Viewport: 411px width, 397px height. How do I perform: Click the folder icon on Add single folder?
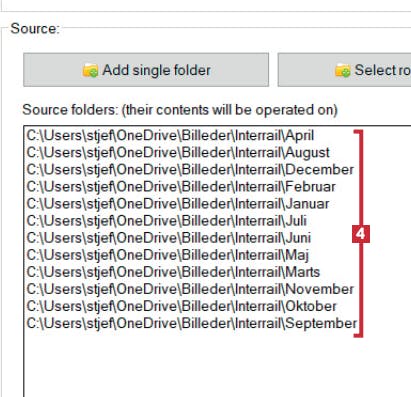[90, 71]
